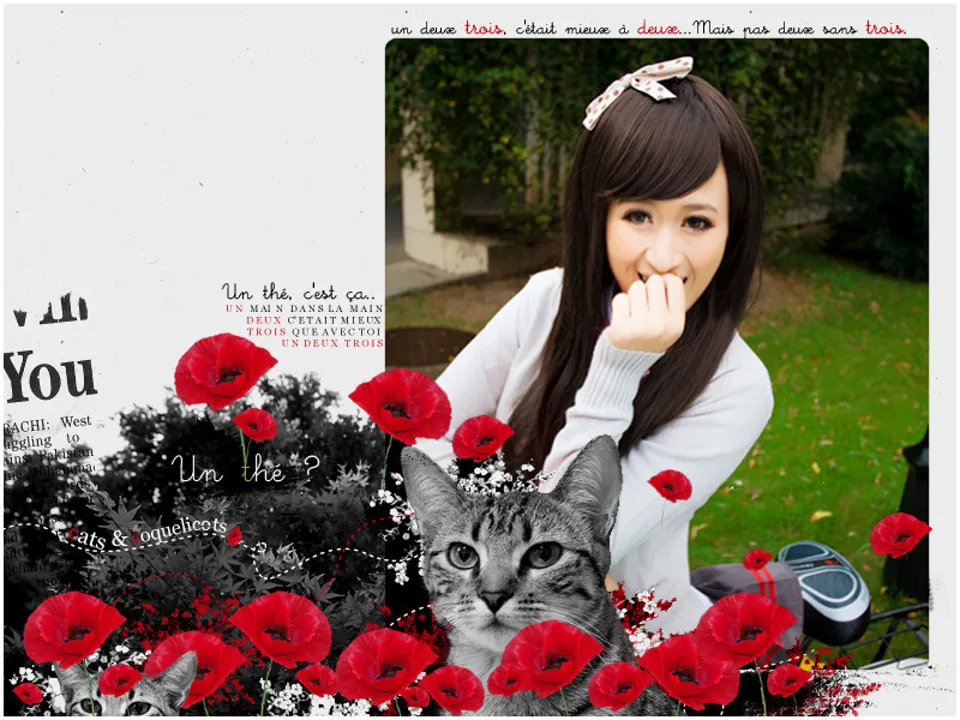Click the poppy at the photo's right edge

(x=899, y=534)
